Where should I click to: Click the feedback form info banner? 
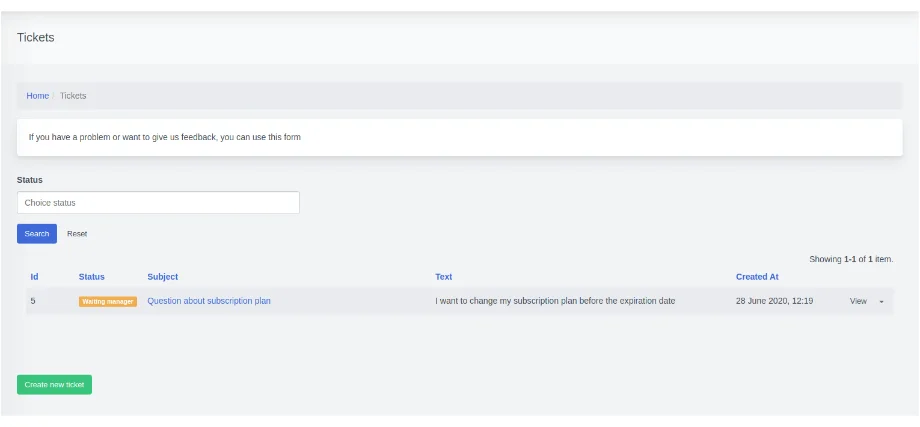[x=459, y=137]
